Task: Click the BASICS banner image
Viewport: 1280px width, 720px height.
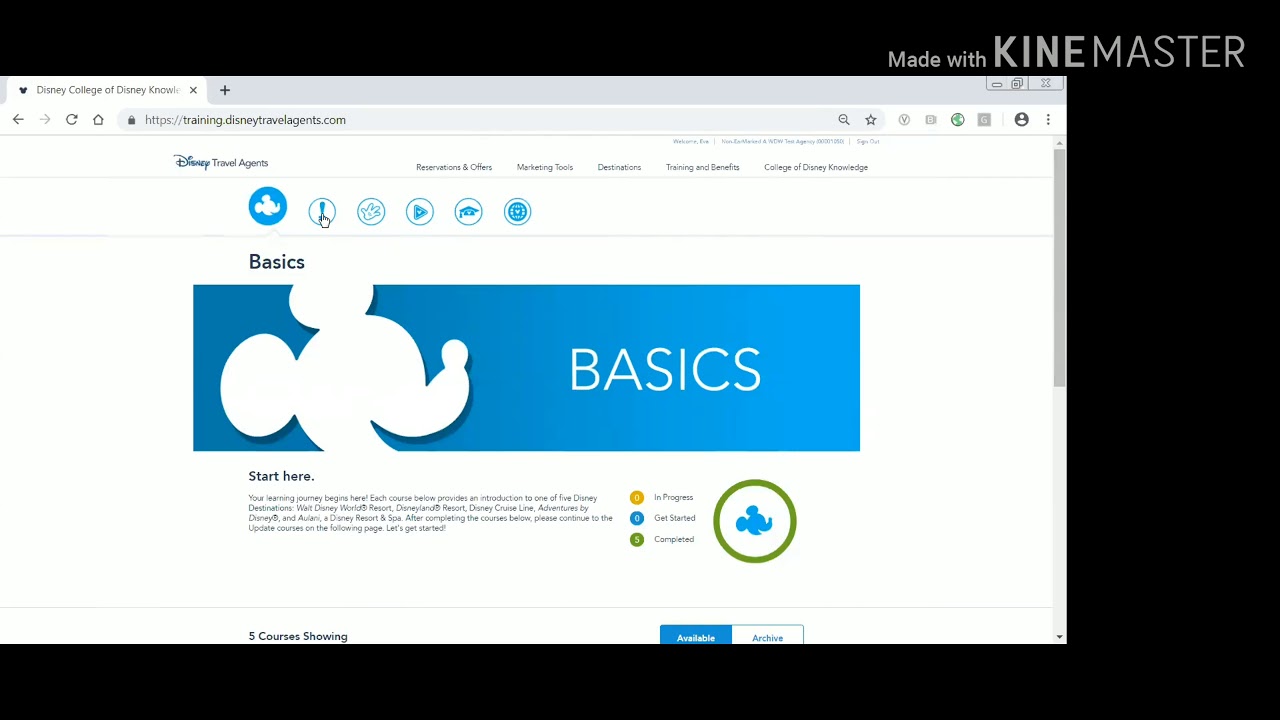Action: tap(526, 368)
